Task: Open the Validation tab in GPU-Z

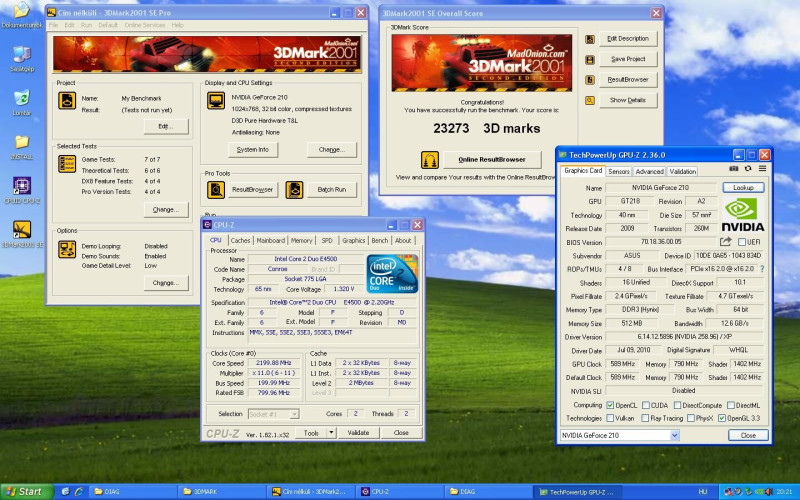Action: point(682,171)
